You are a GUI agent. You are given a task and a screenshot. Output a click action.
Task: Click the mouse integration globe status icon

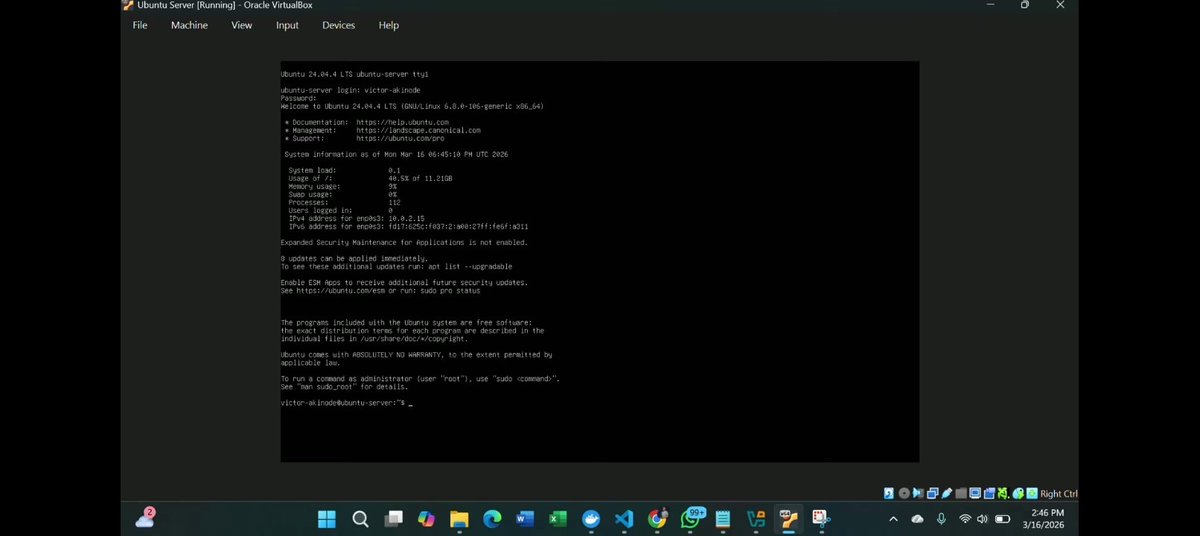[x=1018, y=493]
